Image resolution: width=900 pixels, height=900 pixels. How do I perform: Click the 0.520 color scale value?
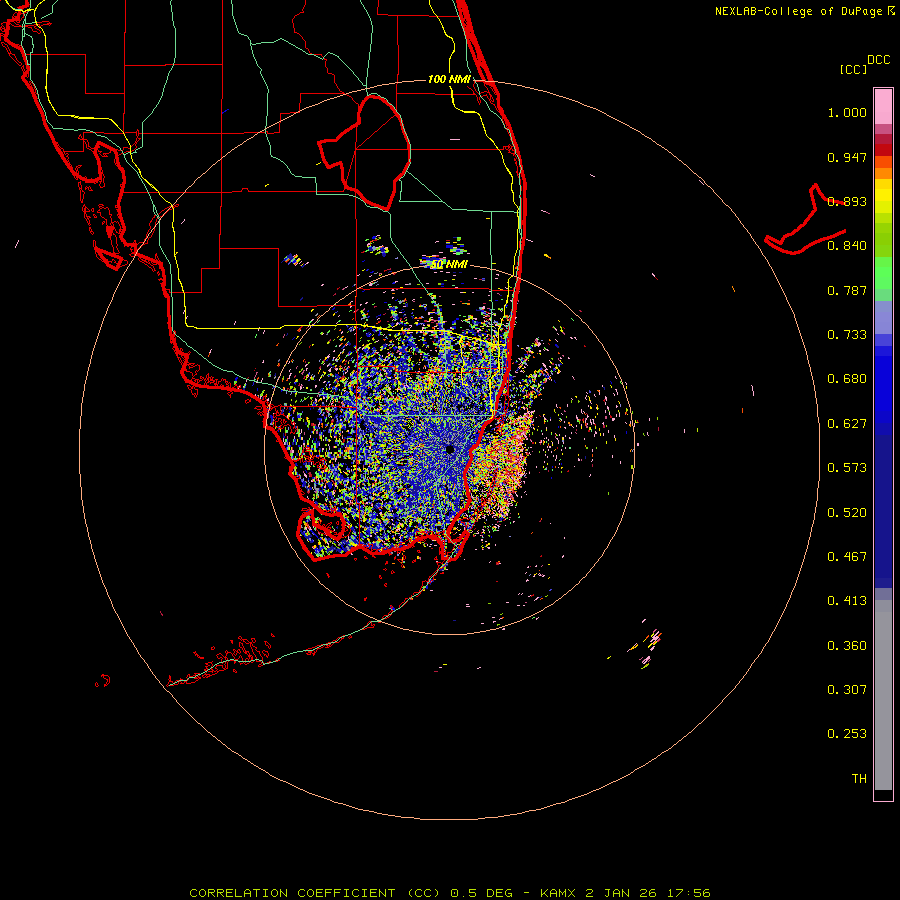[x=847, y=513]
